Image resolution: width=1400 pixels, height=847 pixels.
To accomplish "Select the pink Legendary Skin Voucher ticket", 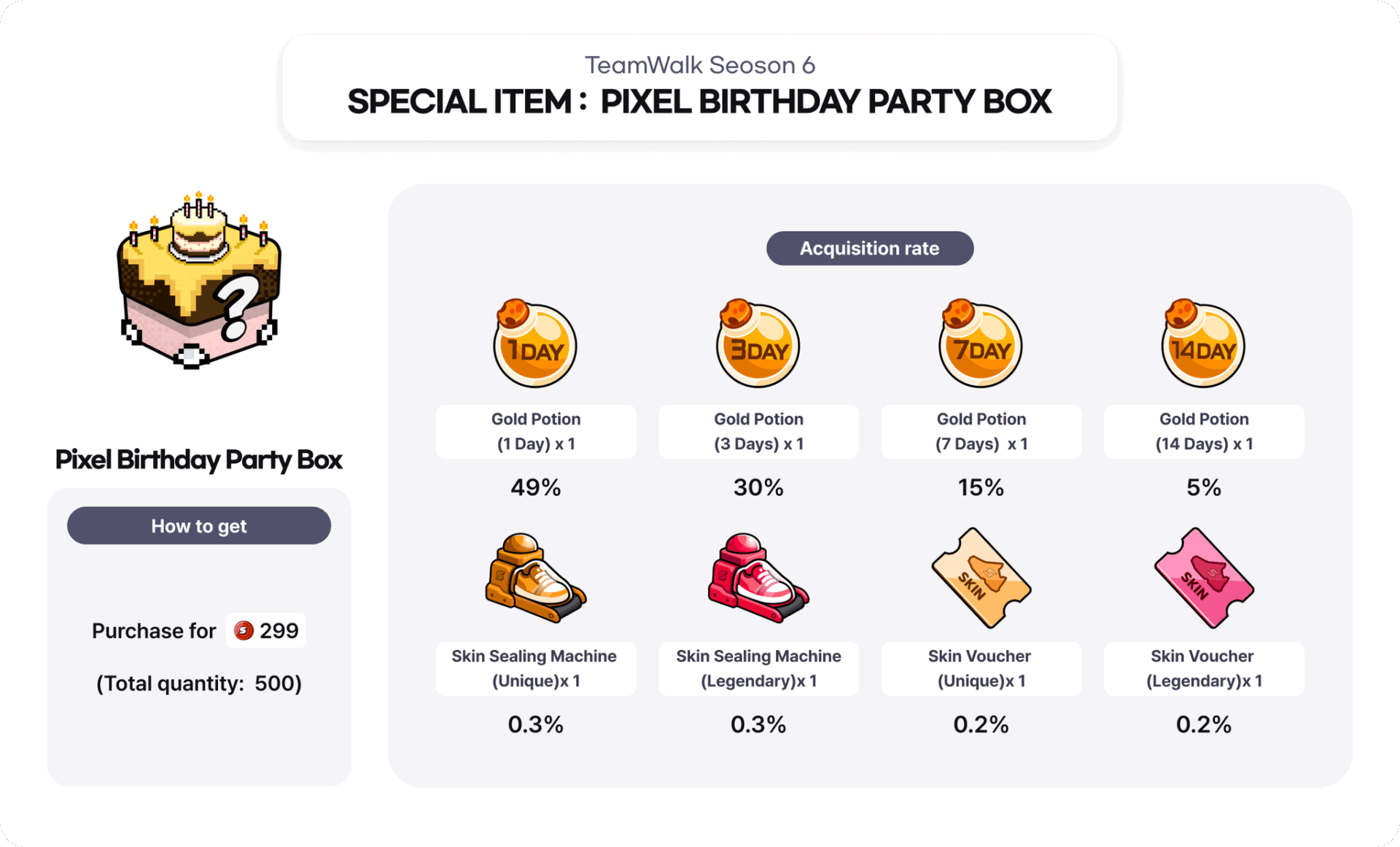I will tap(1203, 578).
